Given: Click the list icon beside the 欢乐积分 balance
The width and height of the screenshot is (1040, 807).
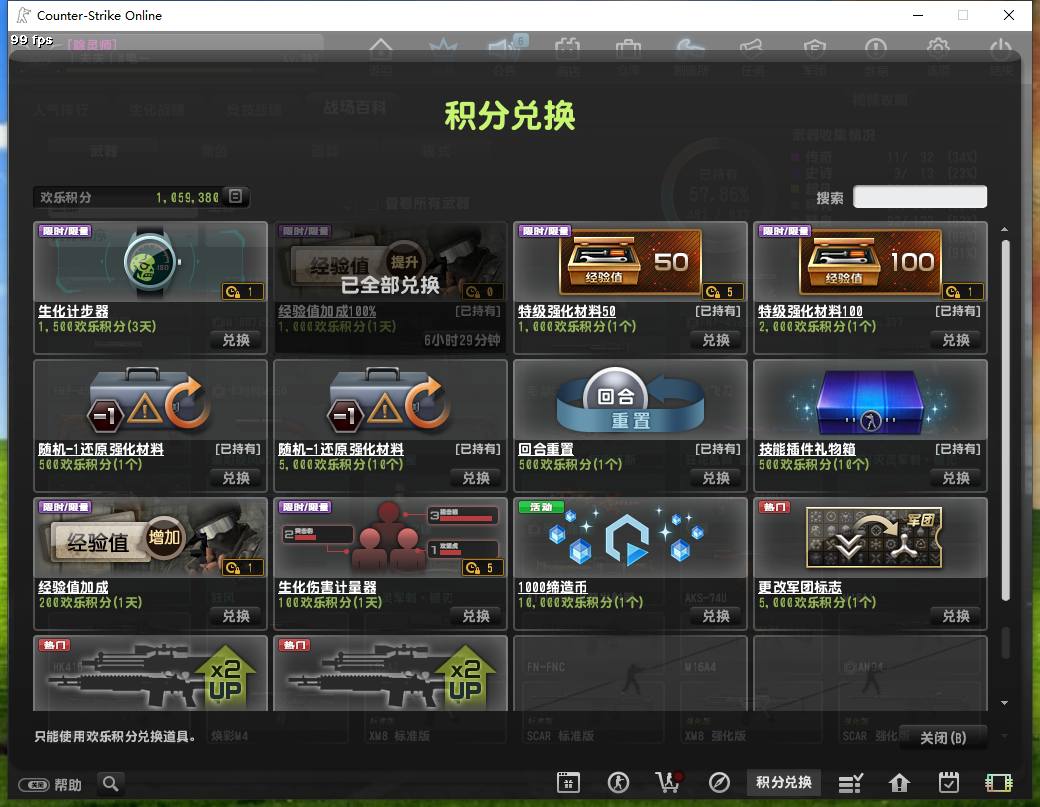Looking at the screenshot, I should 235,196.
